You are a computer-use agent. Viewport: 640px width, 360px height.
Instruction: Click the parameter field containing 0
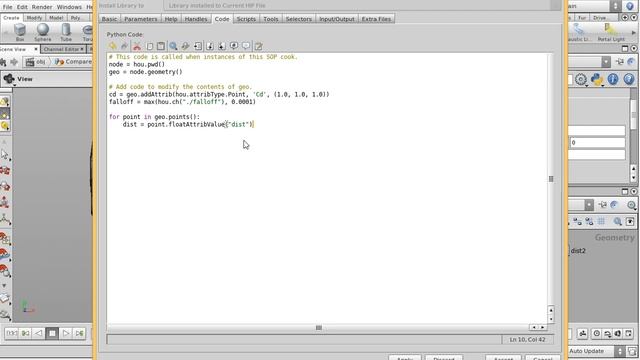[x=597, y=142]
